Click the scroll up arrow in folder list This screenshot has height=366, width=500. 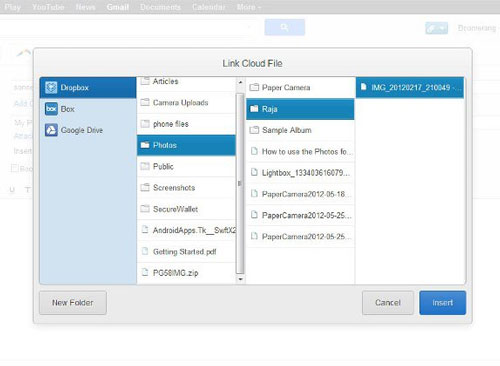click(240, 82)
